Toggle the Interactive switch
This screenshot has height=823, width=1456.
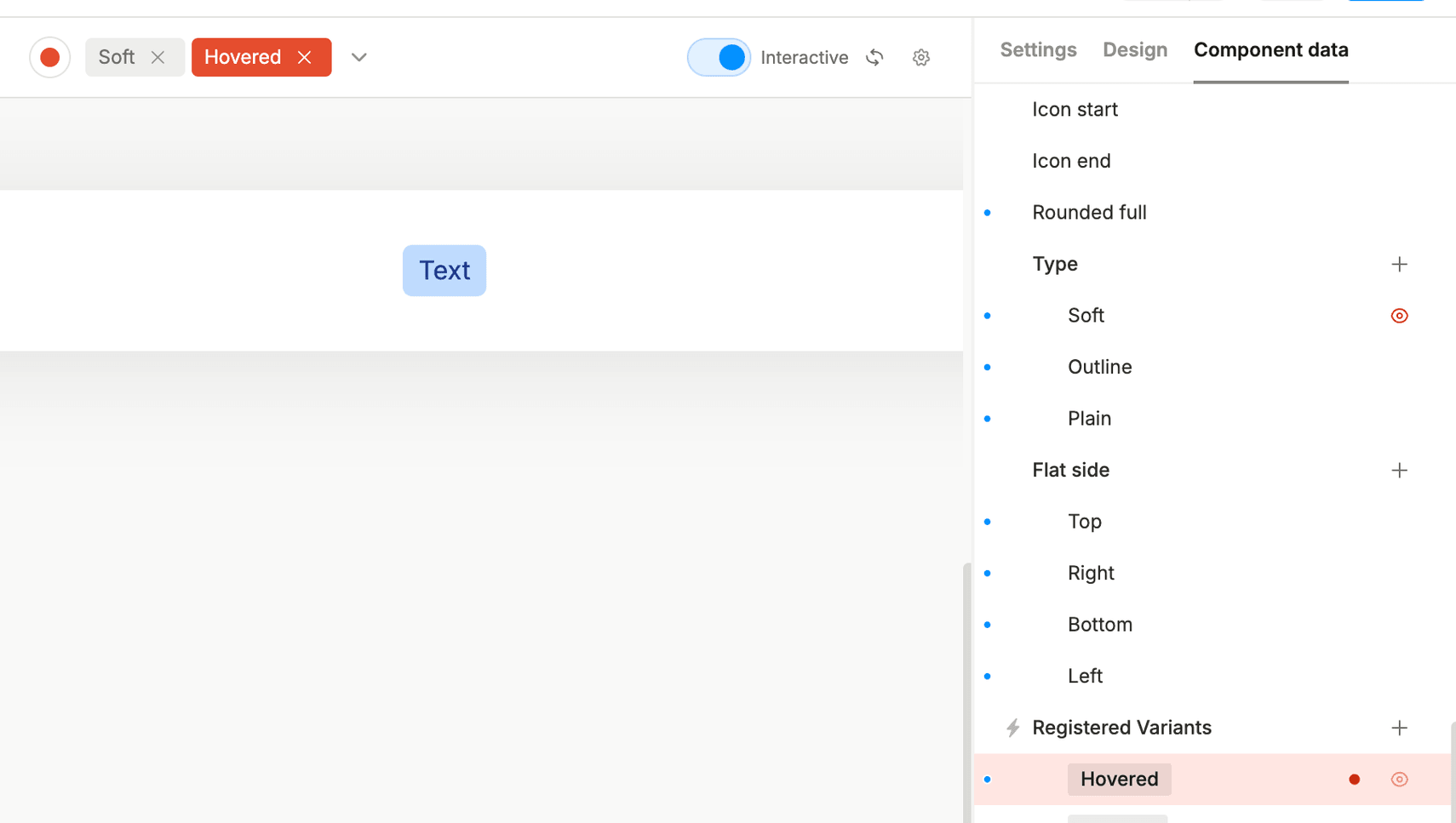[x=719, y=57]
